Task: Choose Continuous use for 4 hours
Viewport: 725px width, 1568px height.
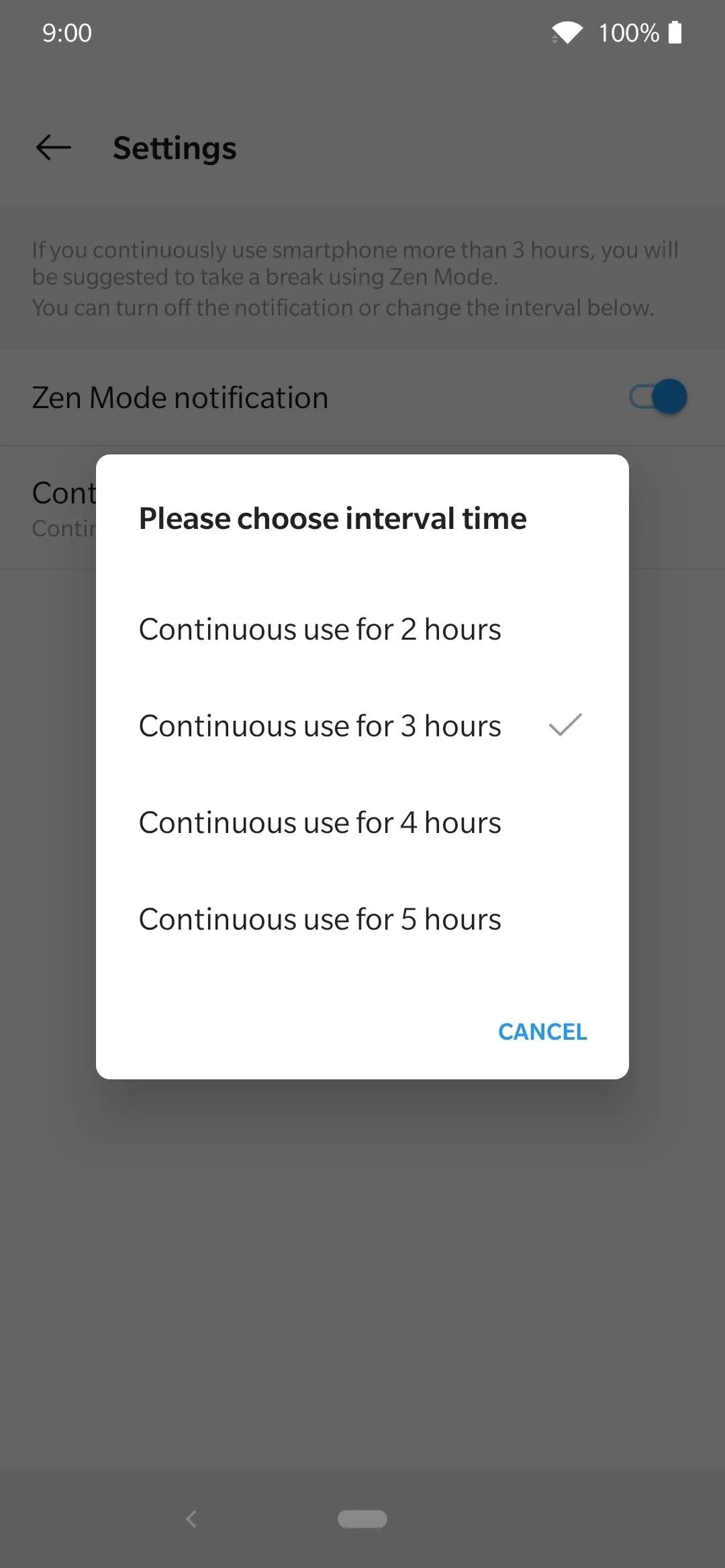Action: [362, 823]
